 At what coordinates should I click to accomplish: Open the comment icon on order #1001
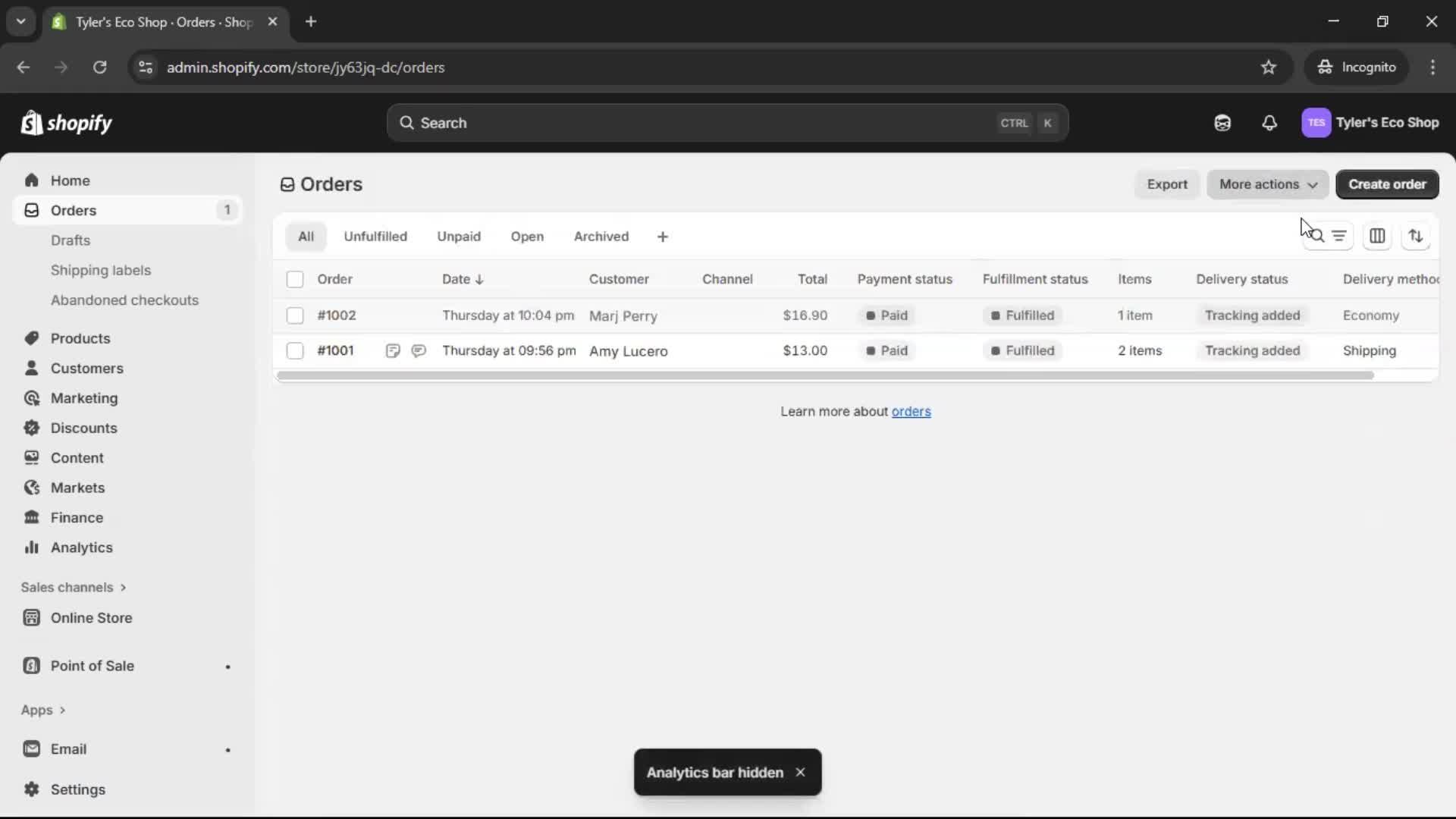[419, 351]
